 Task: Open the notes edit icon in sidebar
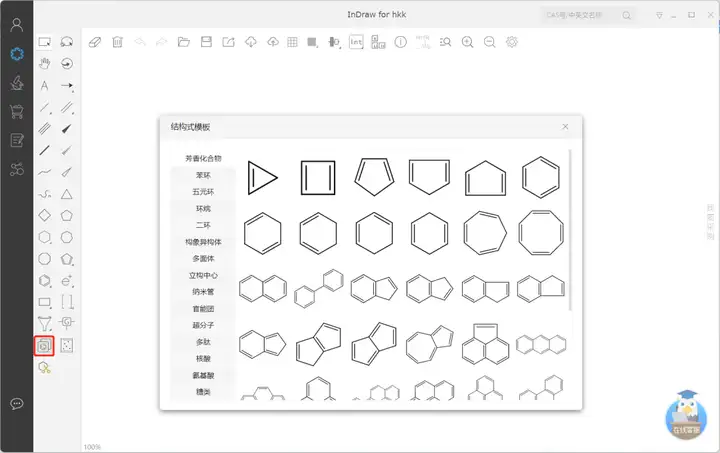coord(17,140)
